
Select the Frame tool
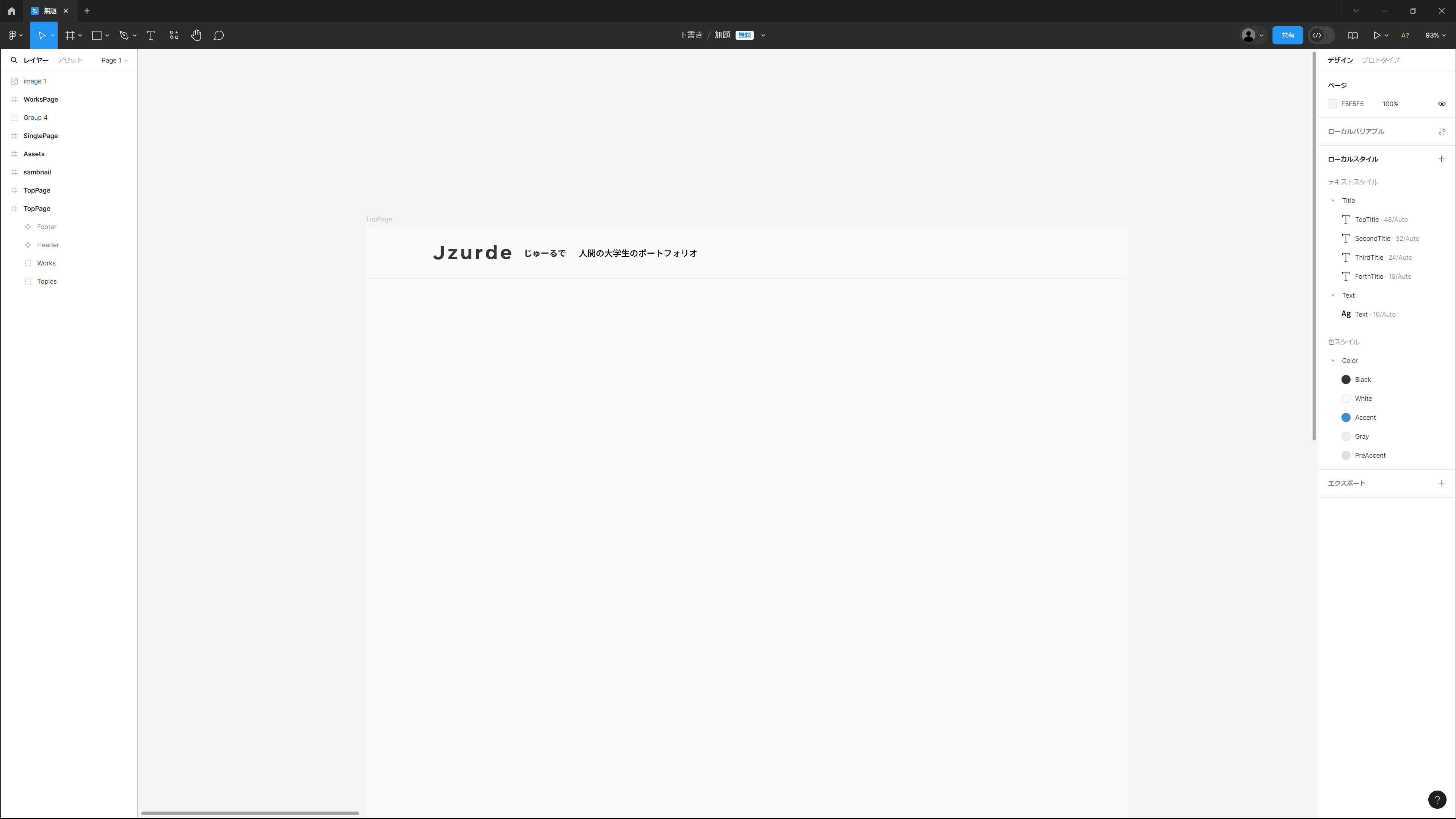[70, 35]
